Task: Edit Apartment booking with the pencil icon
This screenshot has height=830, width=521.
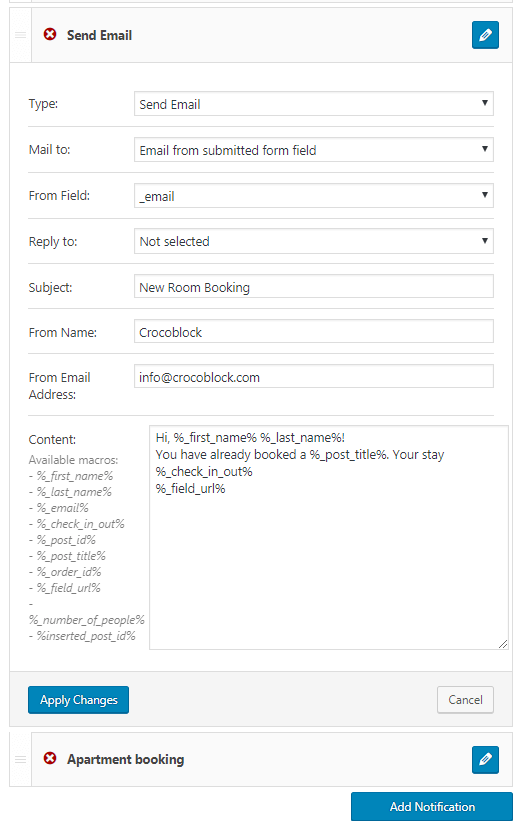Action: coord(485,760)
